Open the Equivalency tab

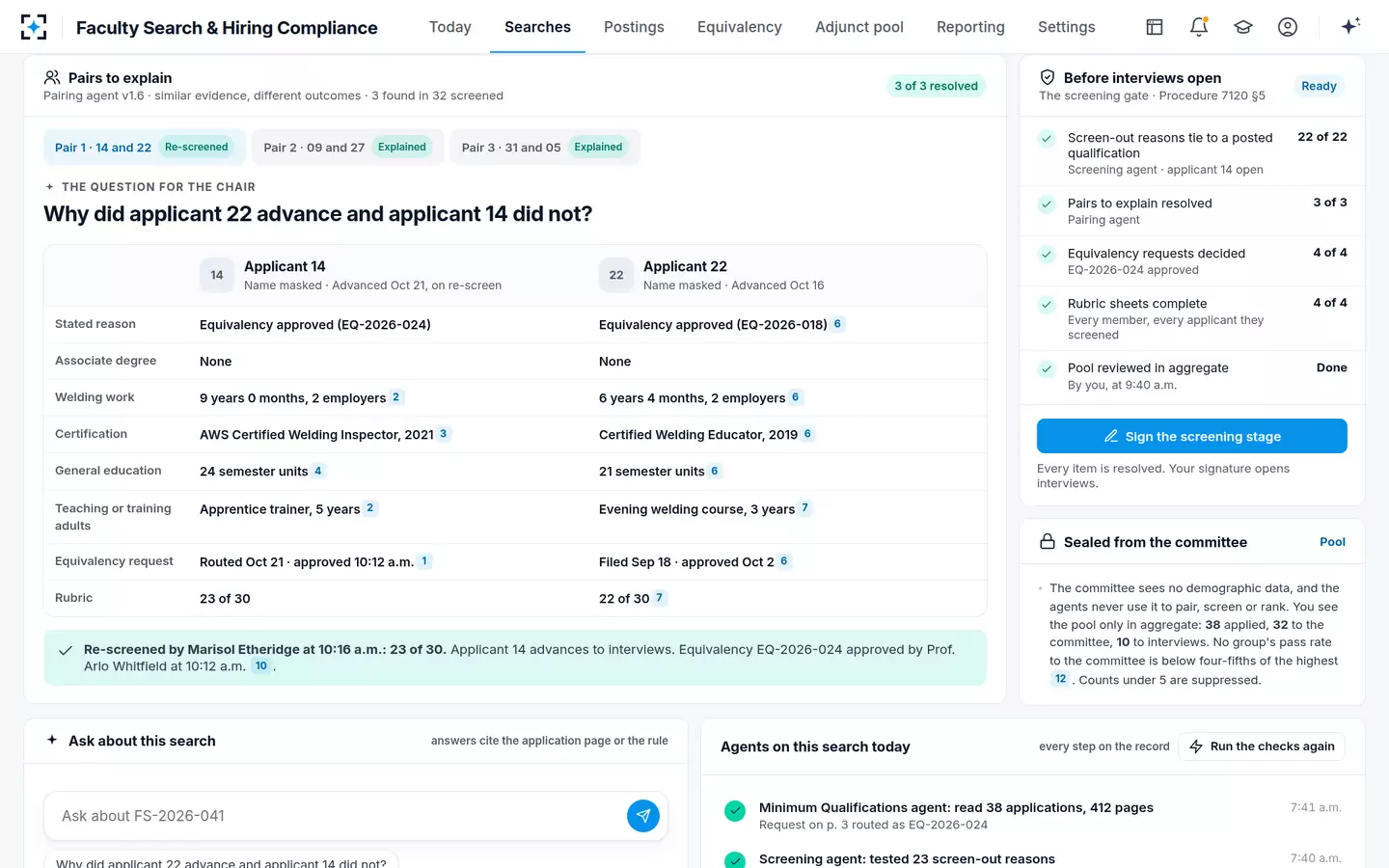740,27
